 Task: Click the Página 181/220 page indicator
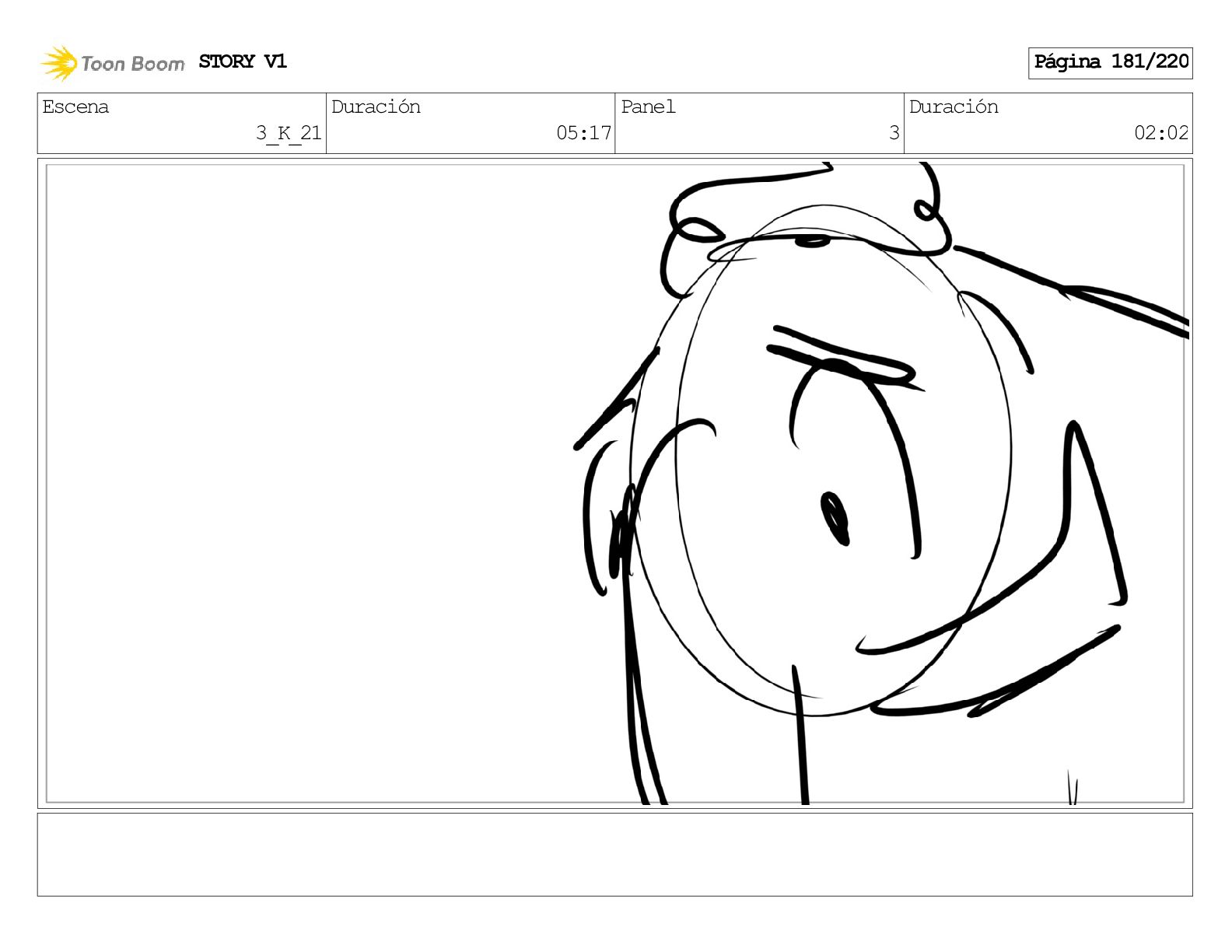click(1111, 62)
